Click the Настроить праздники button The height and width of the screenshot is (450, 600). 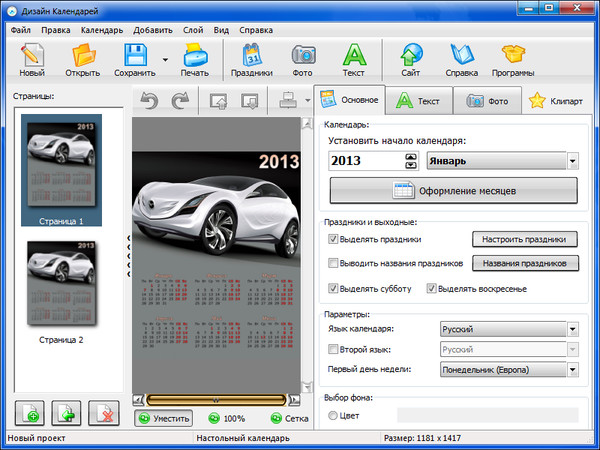[x=525, y=239]
